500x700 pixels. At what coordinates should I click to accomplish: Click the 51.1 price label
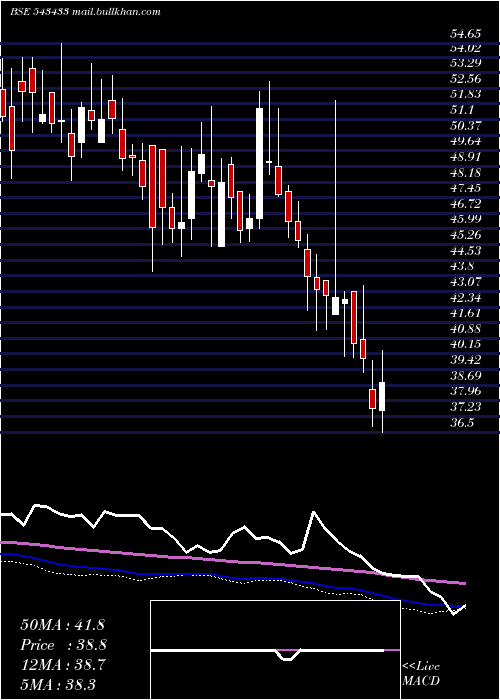coord(462,110)
